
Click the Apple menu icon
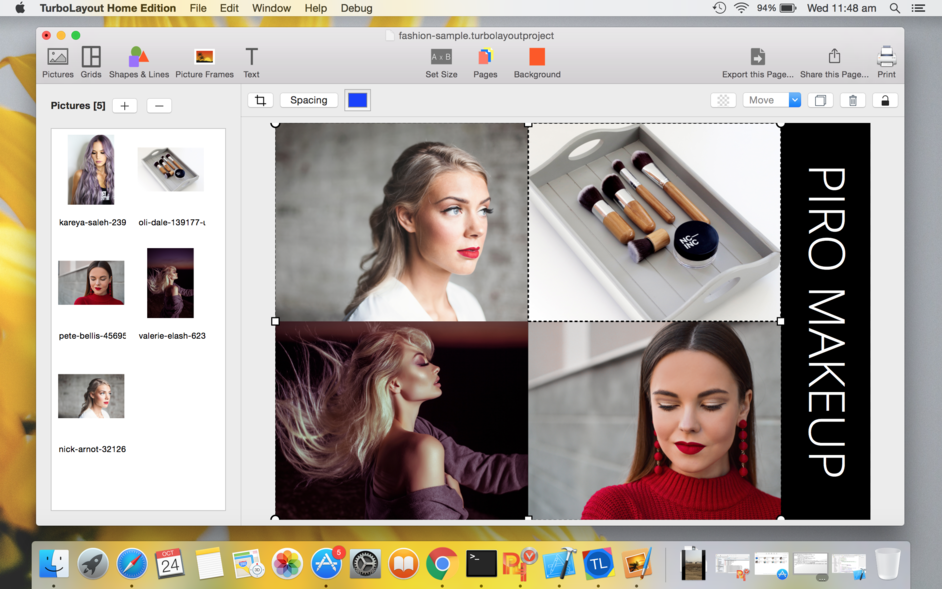coord(20,8)
